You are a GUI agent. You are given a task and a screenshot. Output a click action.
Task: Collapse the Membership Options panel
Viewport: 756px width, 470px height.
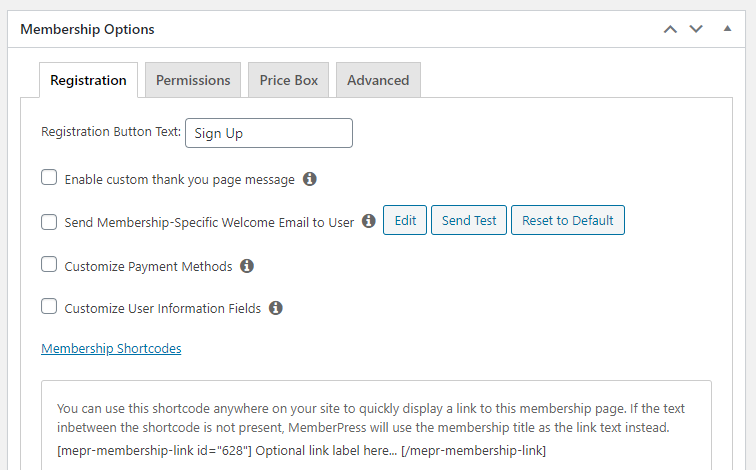[728, 29]
